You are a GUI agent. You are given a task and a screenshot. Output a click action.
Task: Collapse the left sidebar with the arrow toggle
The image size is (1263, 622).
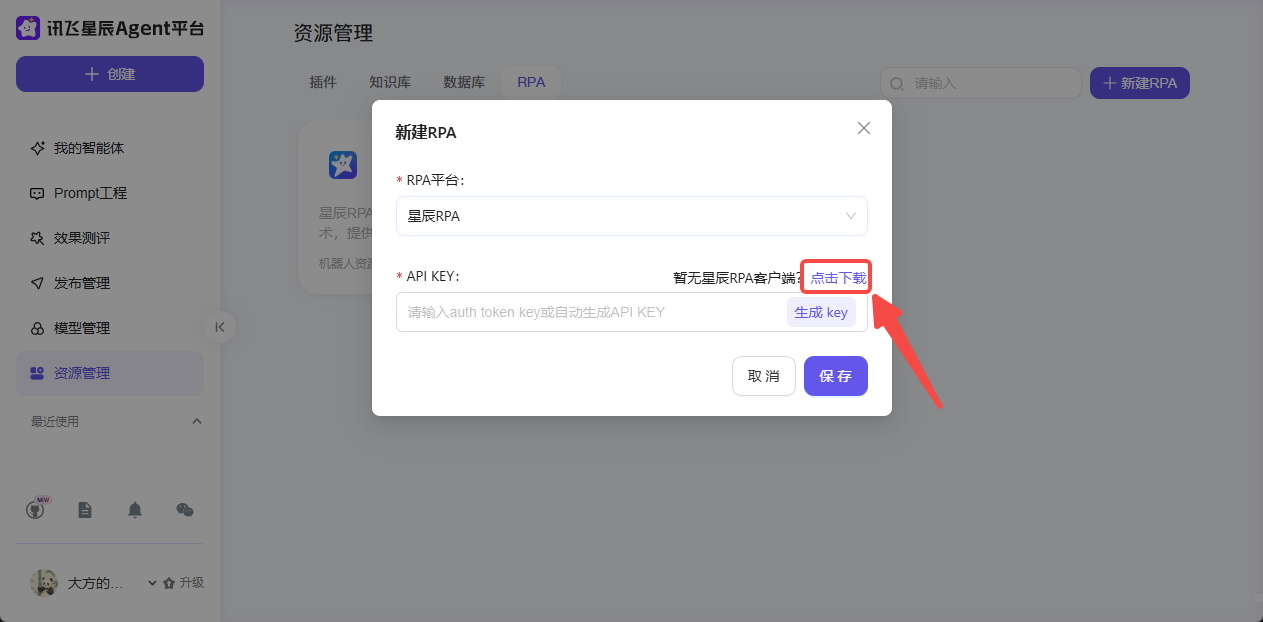click(x=218, y=326)
